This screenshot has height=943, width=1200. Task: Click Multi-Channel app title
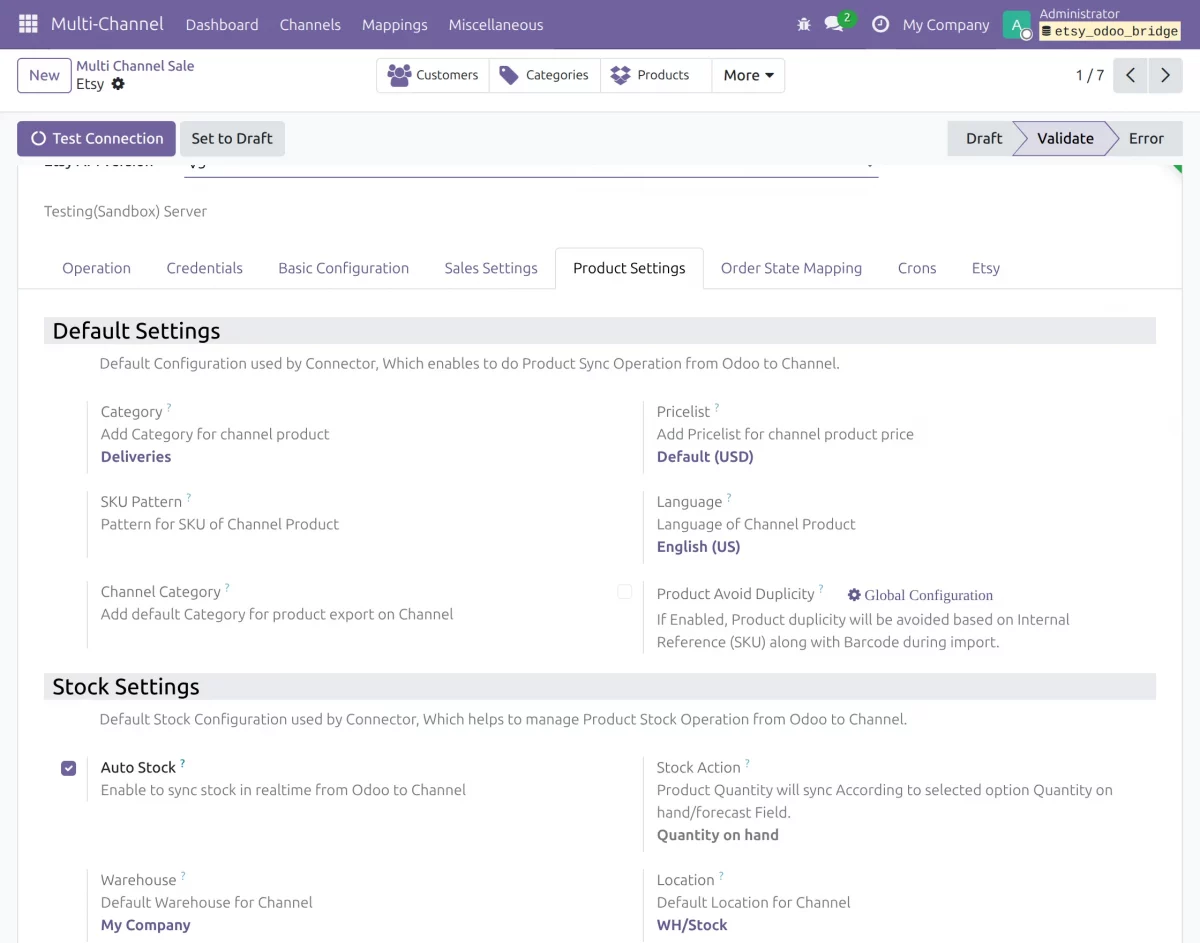pos(107,23)
